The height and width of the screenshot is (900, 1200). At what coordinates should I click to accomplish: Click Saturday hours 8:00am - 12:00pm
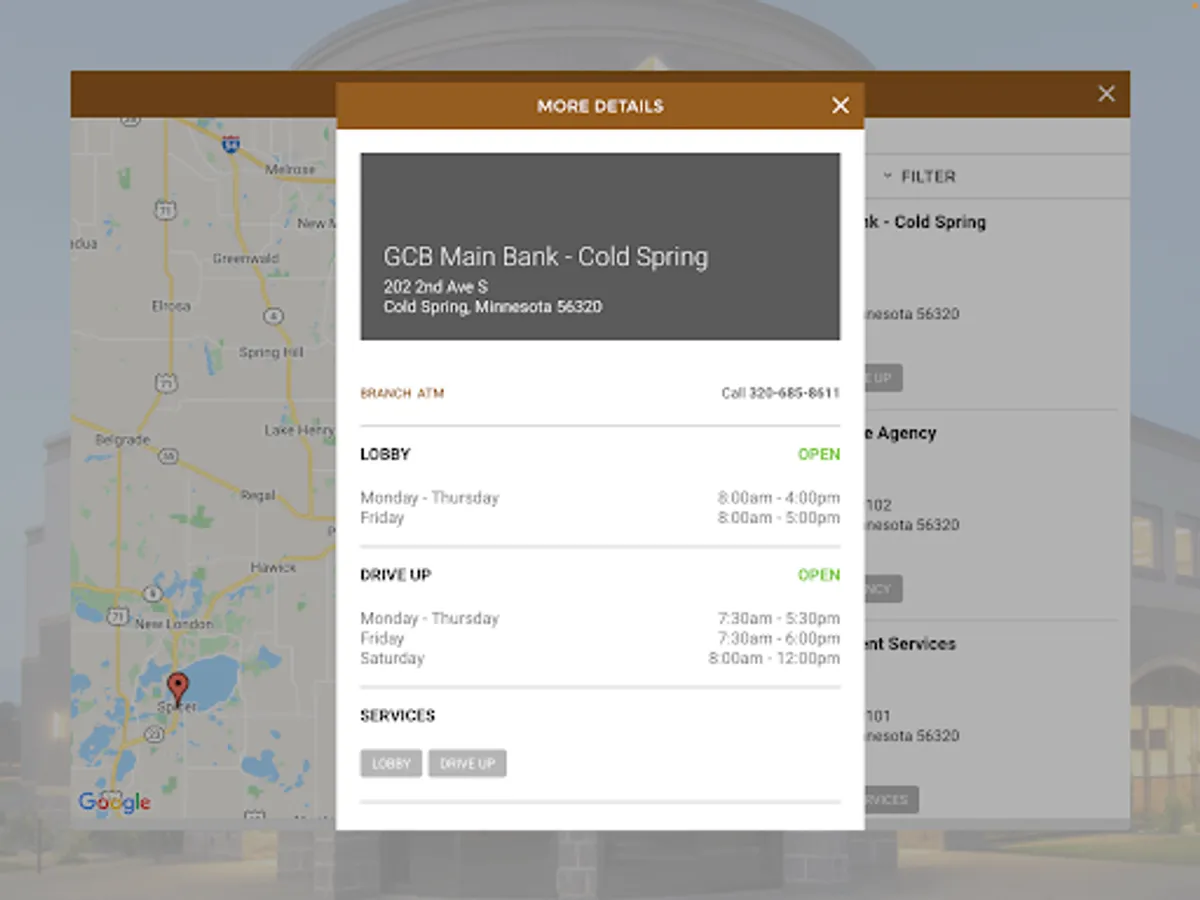tap(775, 658)
